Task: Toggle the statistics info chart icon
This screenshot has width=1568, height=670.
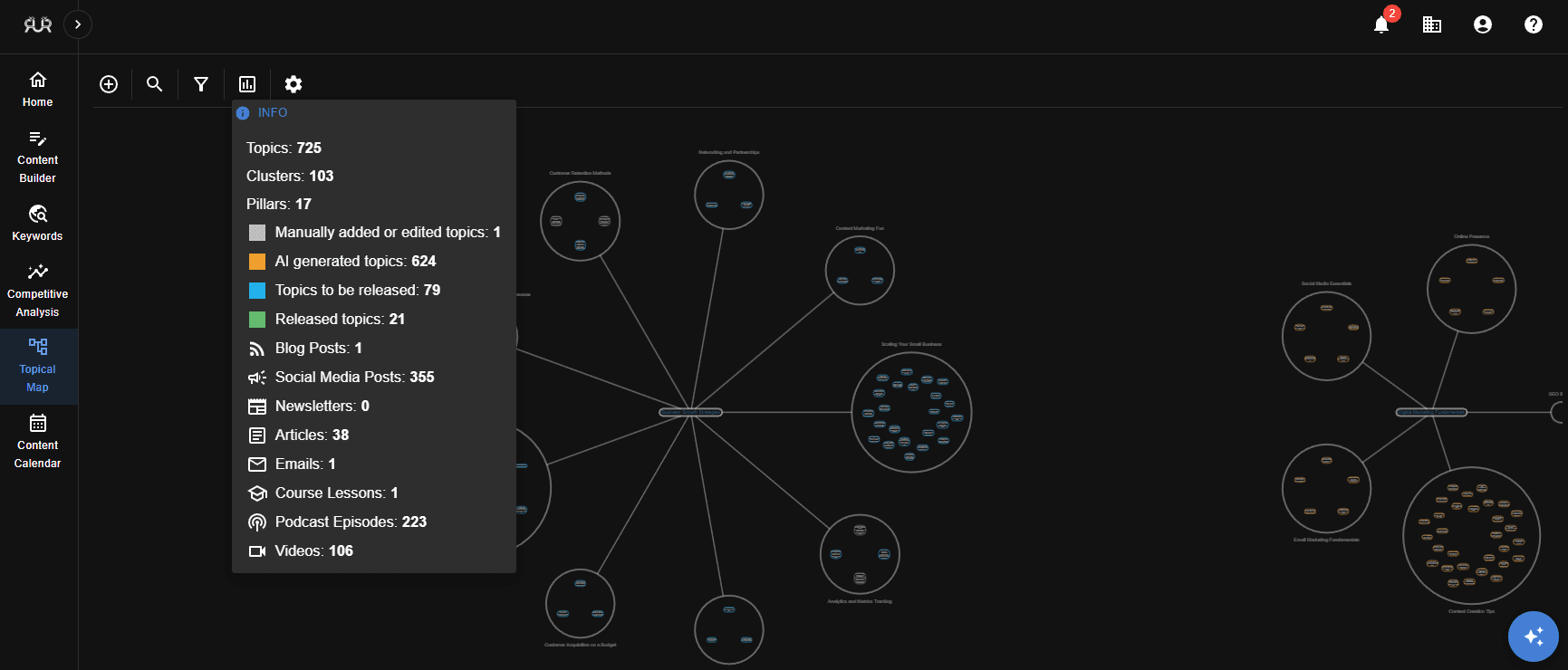Action: point(247,84)
